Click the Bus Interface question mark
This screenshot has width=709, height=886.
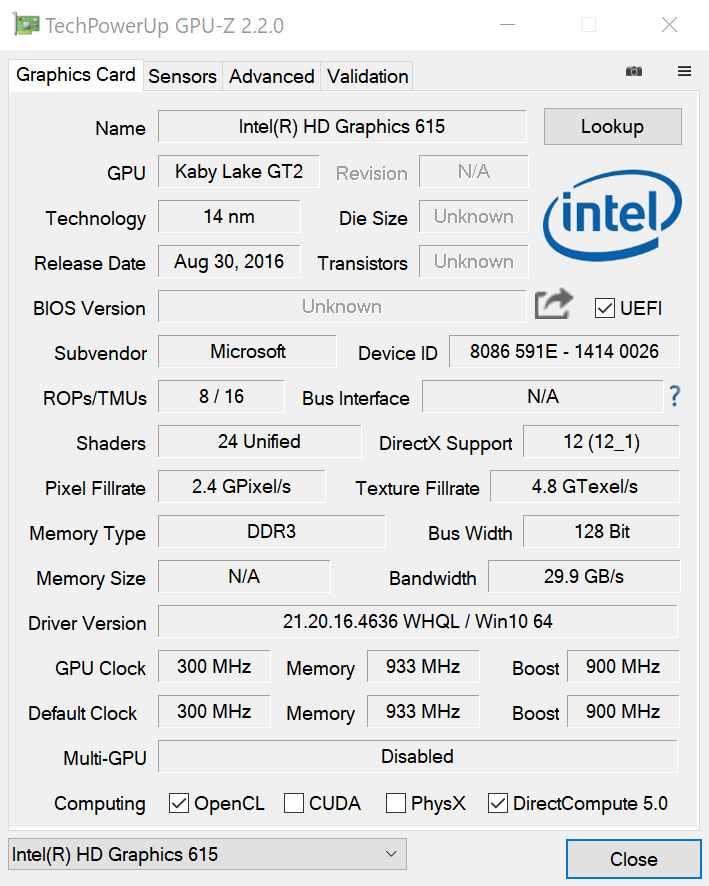(x=676, y=397)
